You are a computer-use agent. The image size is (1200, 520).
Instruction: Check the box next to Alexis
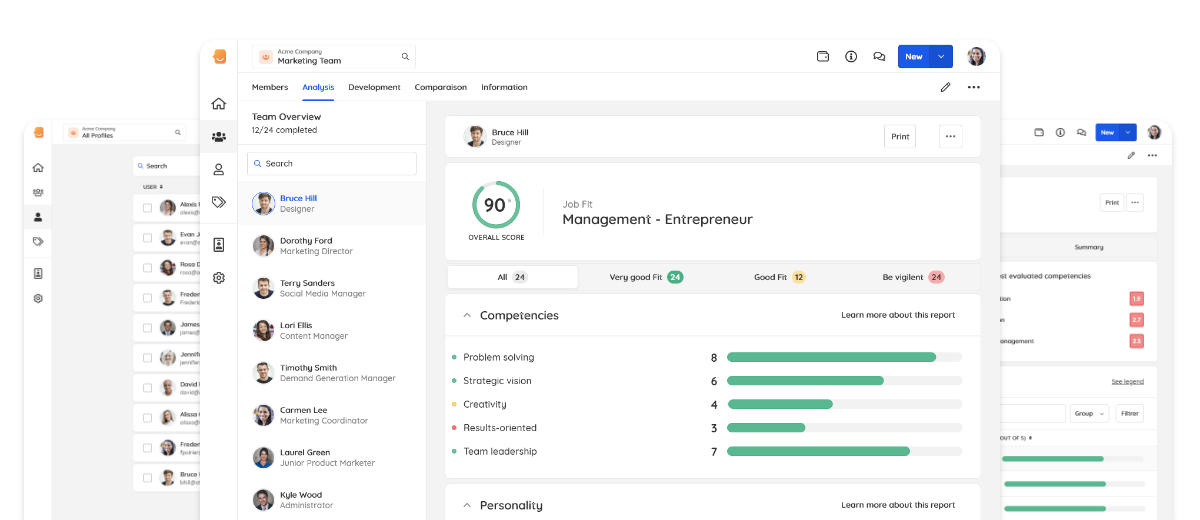coord(148,208)
